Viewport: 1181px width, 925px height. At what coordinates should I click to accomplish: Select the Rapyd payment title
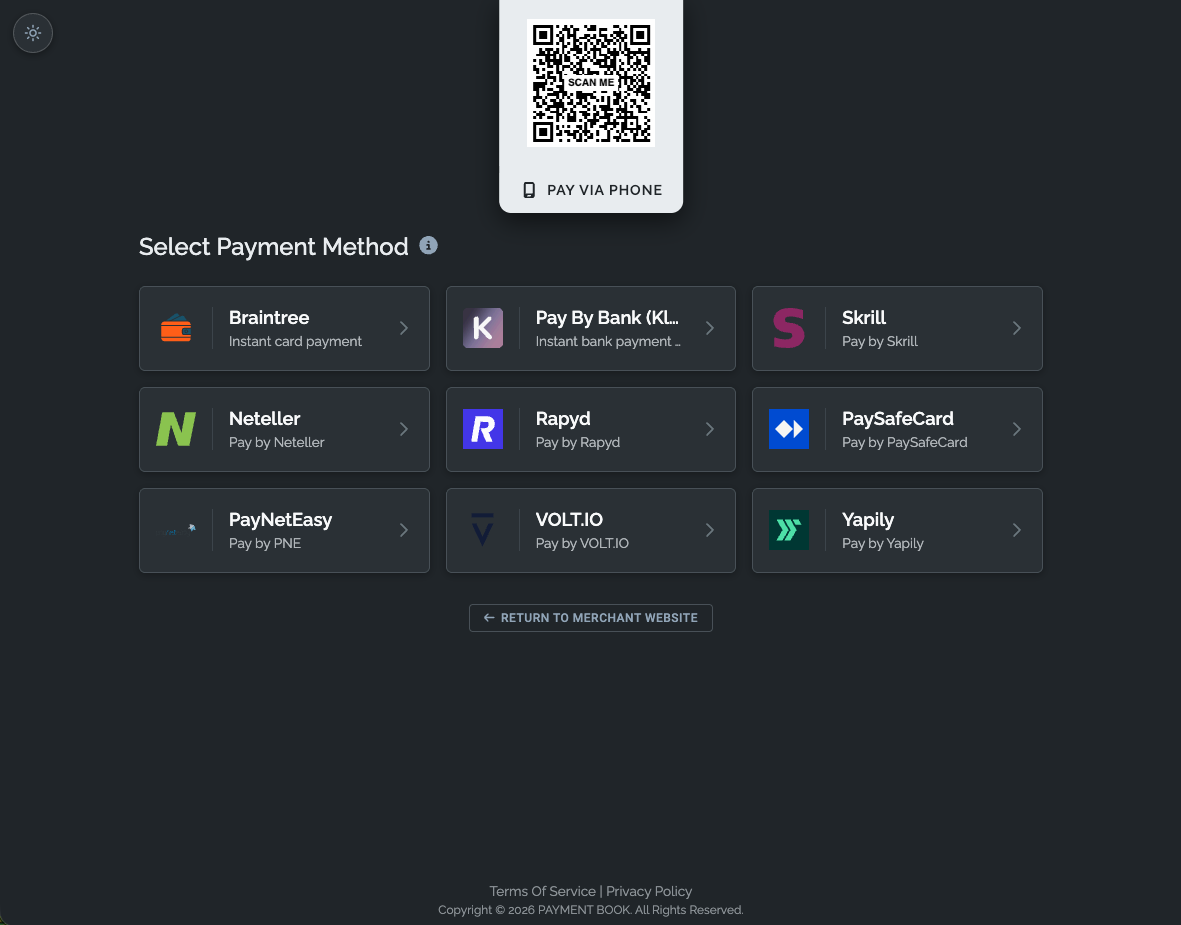(x=563, y=419)
